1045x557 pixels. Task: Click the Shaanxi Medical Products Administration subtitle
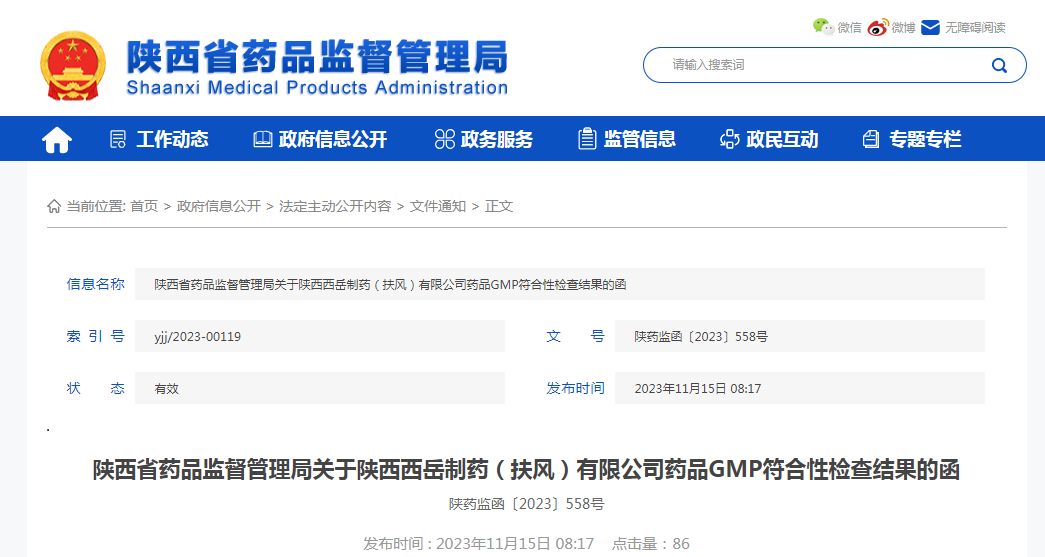[317, 88]
